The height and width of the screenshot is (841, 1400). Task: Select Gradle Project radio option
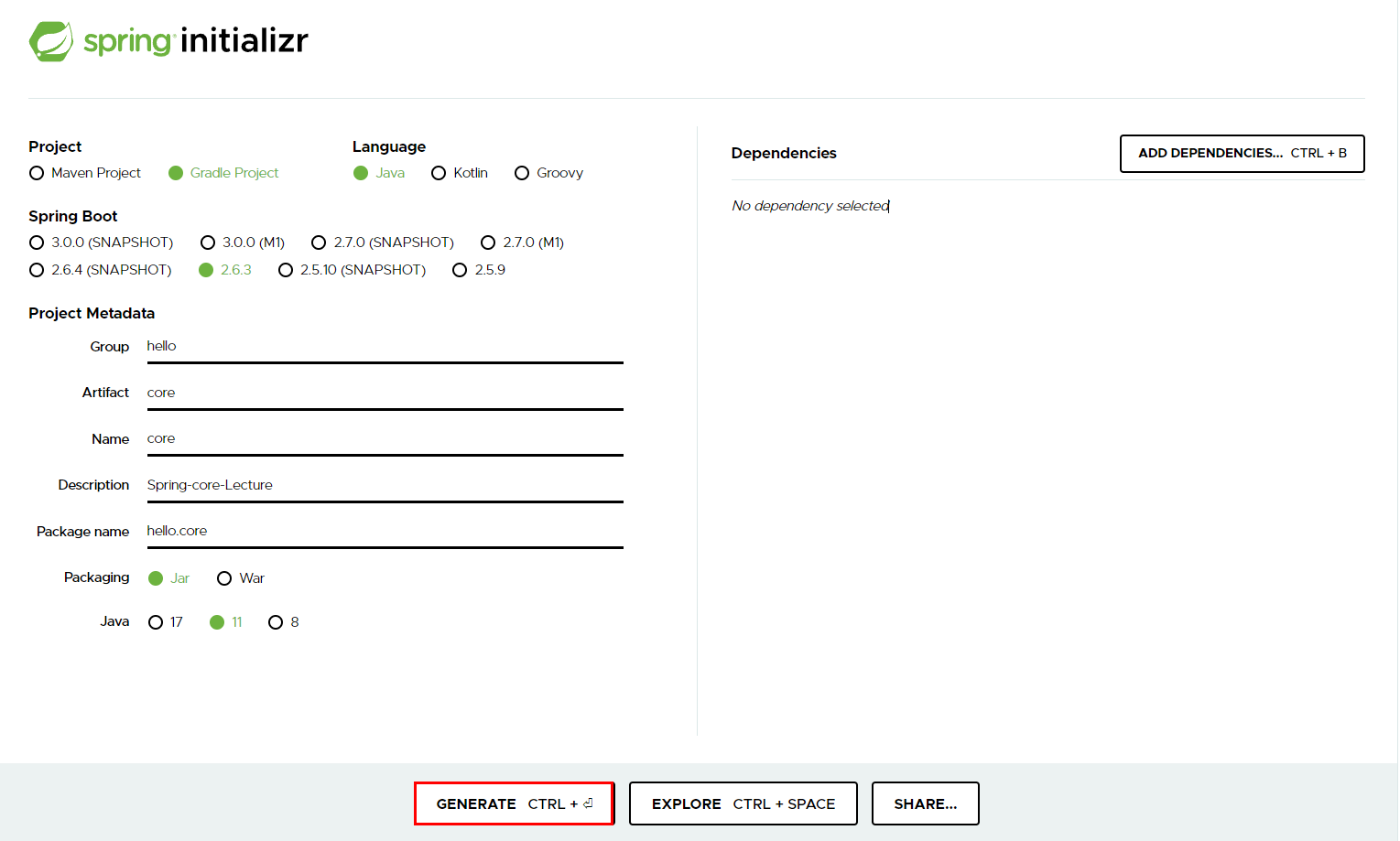click(x=223, y=173)
